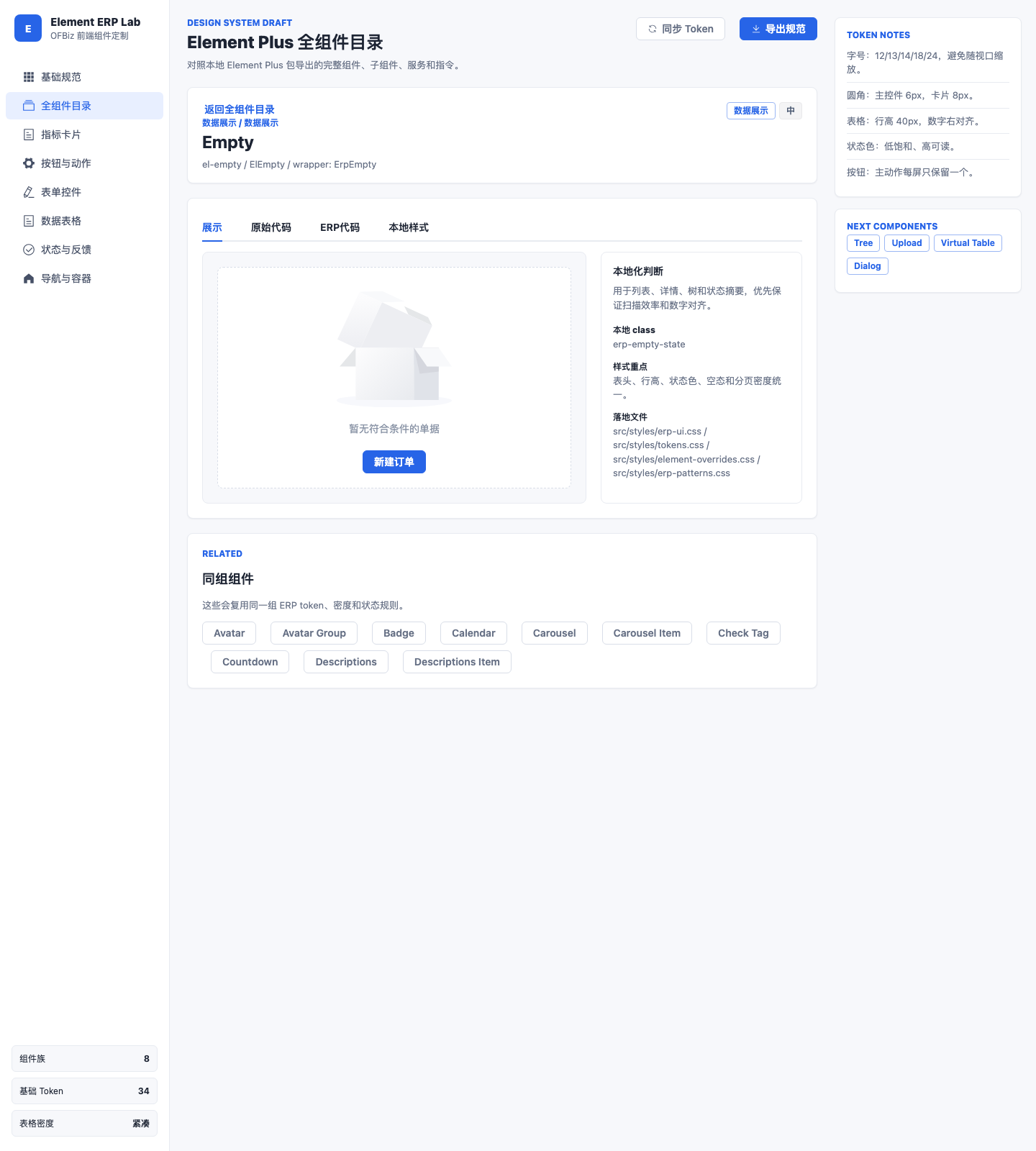Open related component Avatar
1036x1151 pixels.
[230, 633]
